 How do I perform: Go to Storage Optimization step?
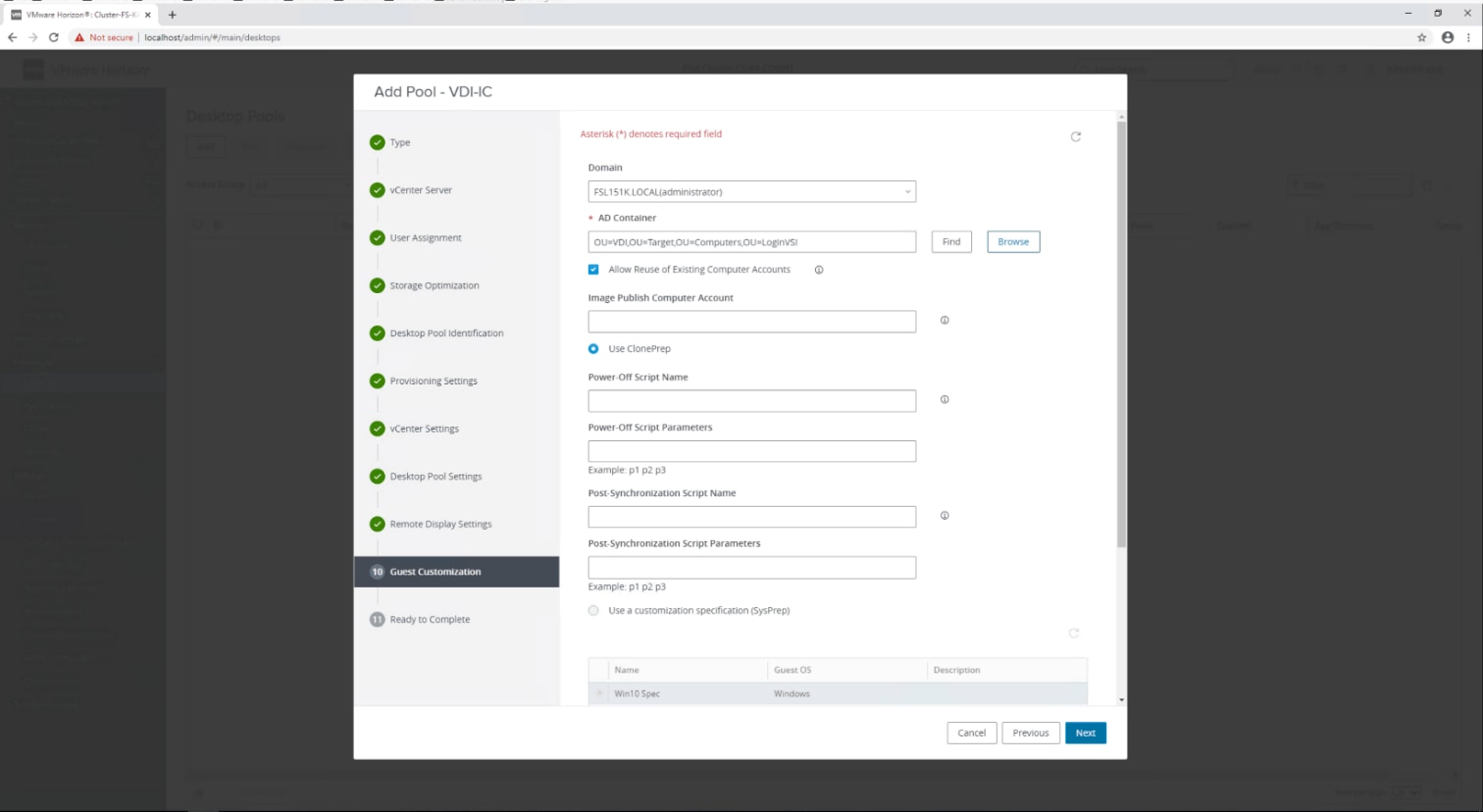435,286
